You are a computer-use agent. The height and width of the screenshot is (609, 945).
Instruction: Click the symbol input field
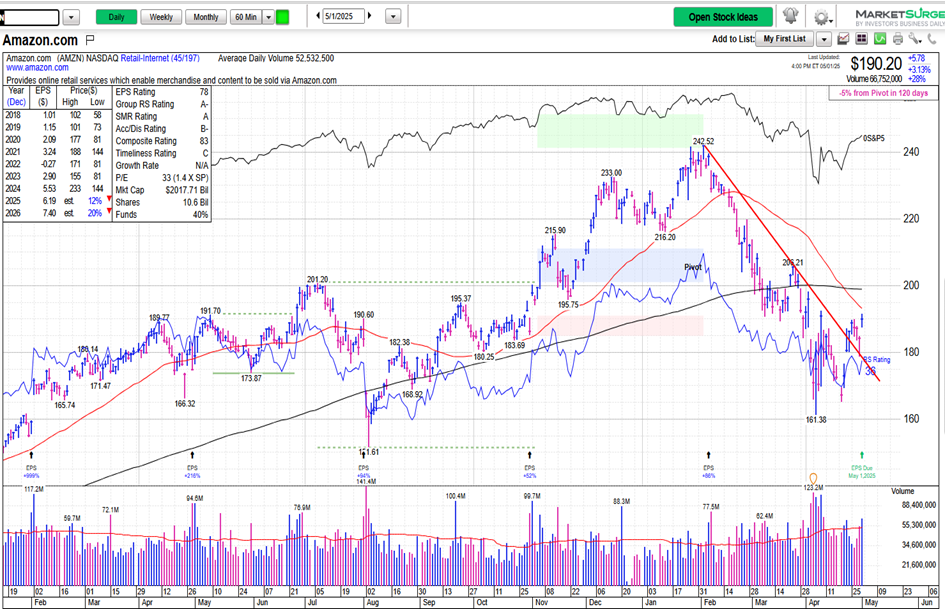(x=30, y=17)
